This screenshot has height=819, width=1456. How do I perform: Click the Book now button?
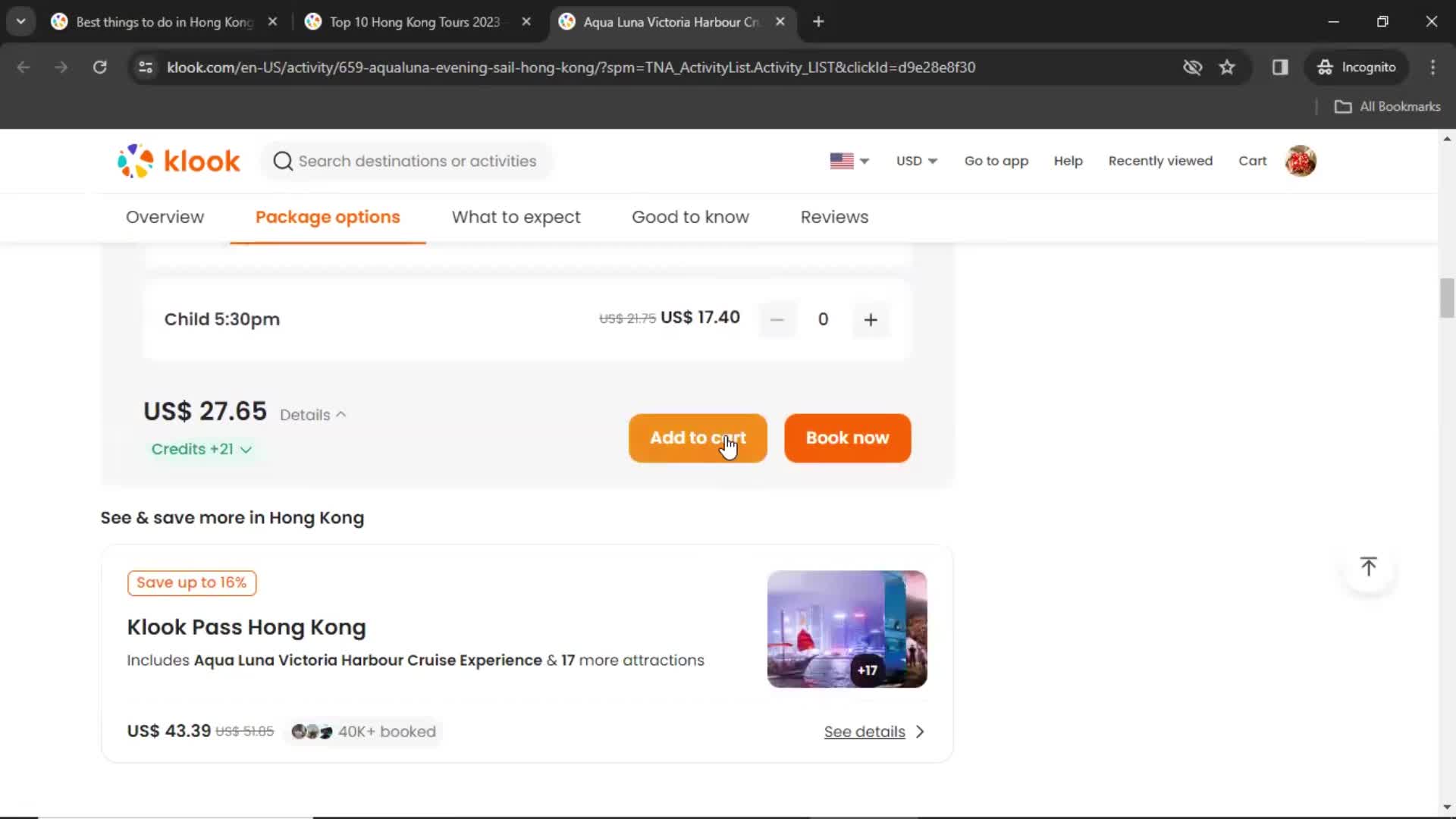coord(847,438)
